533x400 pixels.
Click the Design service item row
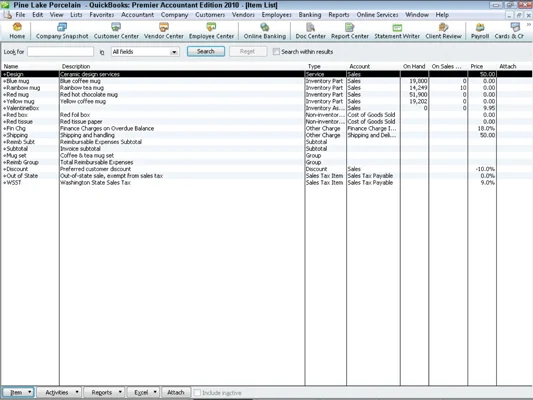click(x=266, y=74)
